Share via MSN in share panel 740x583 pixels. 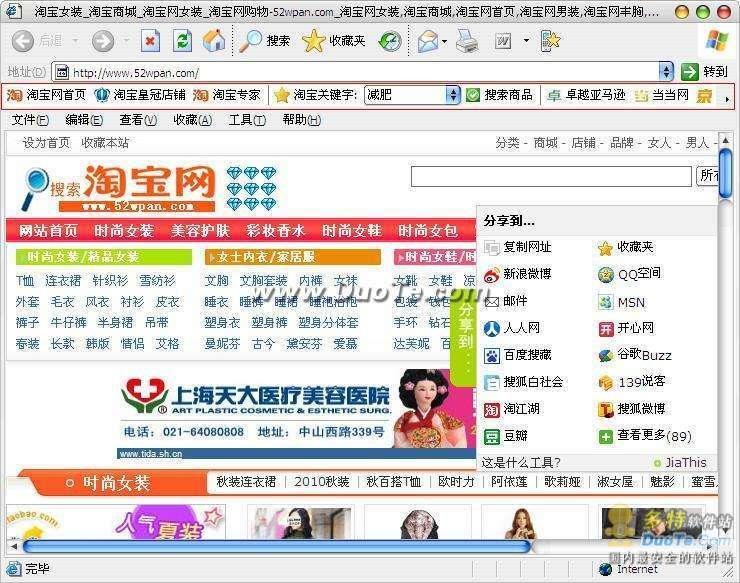(621, 302)
